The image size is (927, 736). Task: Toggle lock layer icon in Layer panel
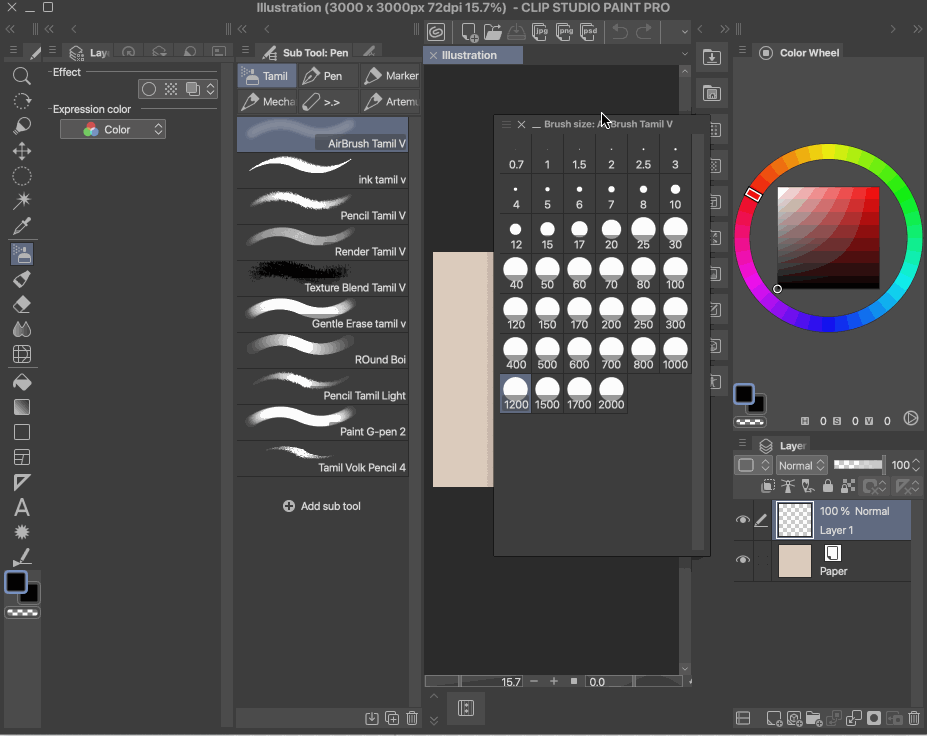point(828,487)
